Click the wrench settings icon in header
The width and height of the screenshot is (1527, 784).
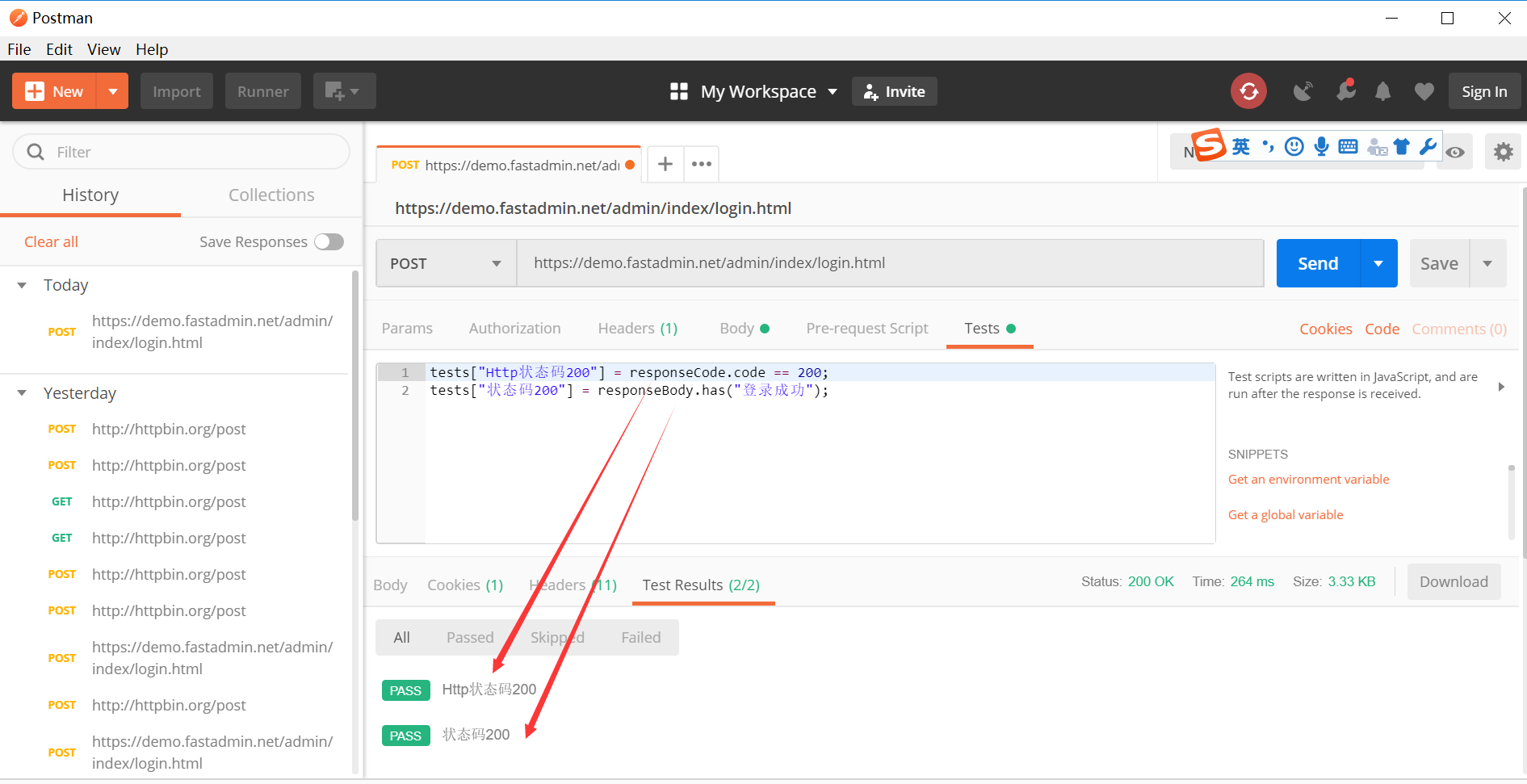pyautogui.click(x=1345, y=90)
